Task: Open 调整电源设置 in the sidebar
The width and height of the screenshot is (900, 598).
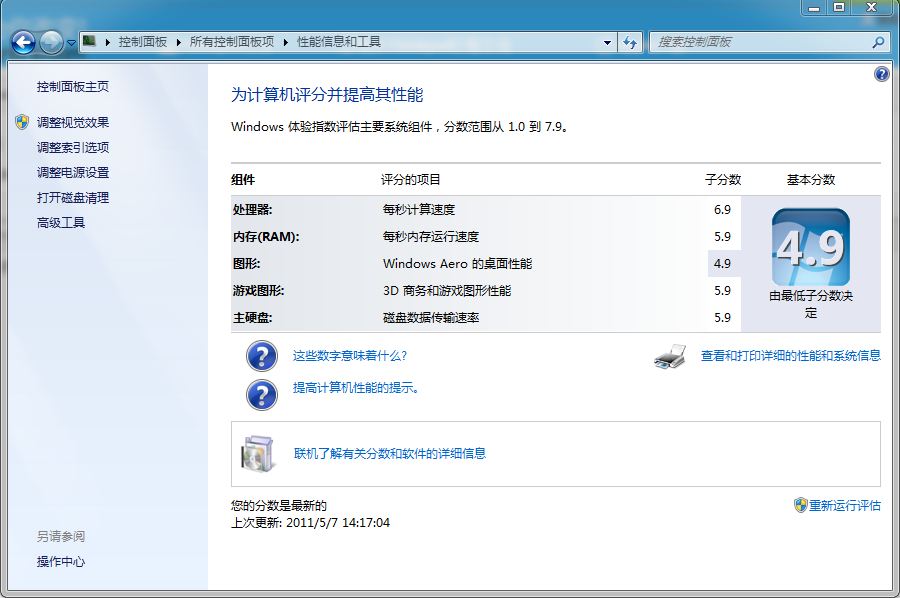Action: click(73, 173)
